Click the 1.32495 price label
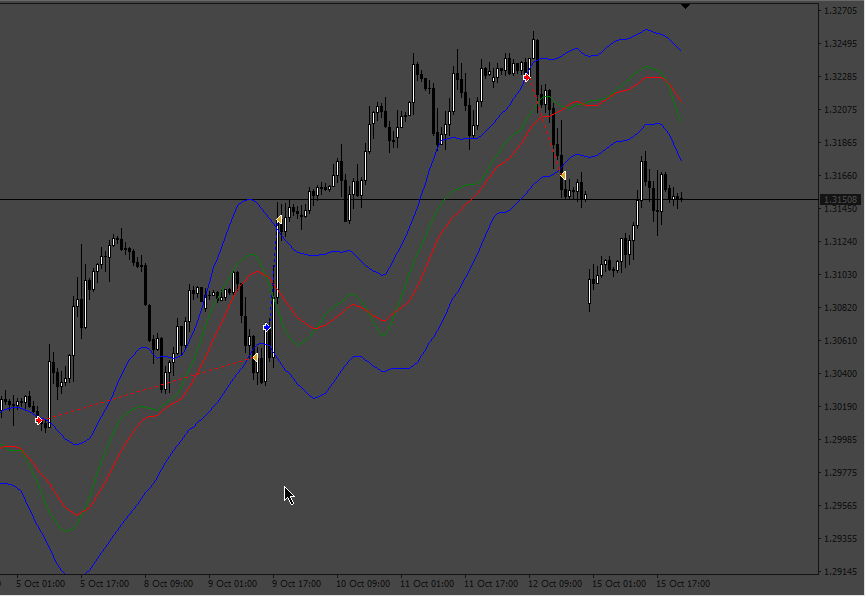 [840, 44]
